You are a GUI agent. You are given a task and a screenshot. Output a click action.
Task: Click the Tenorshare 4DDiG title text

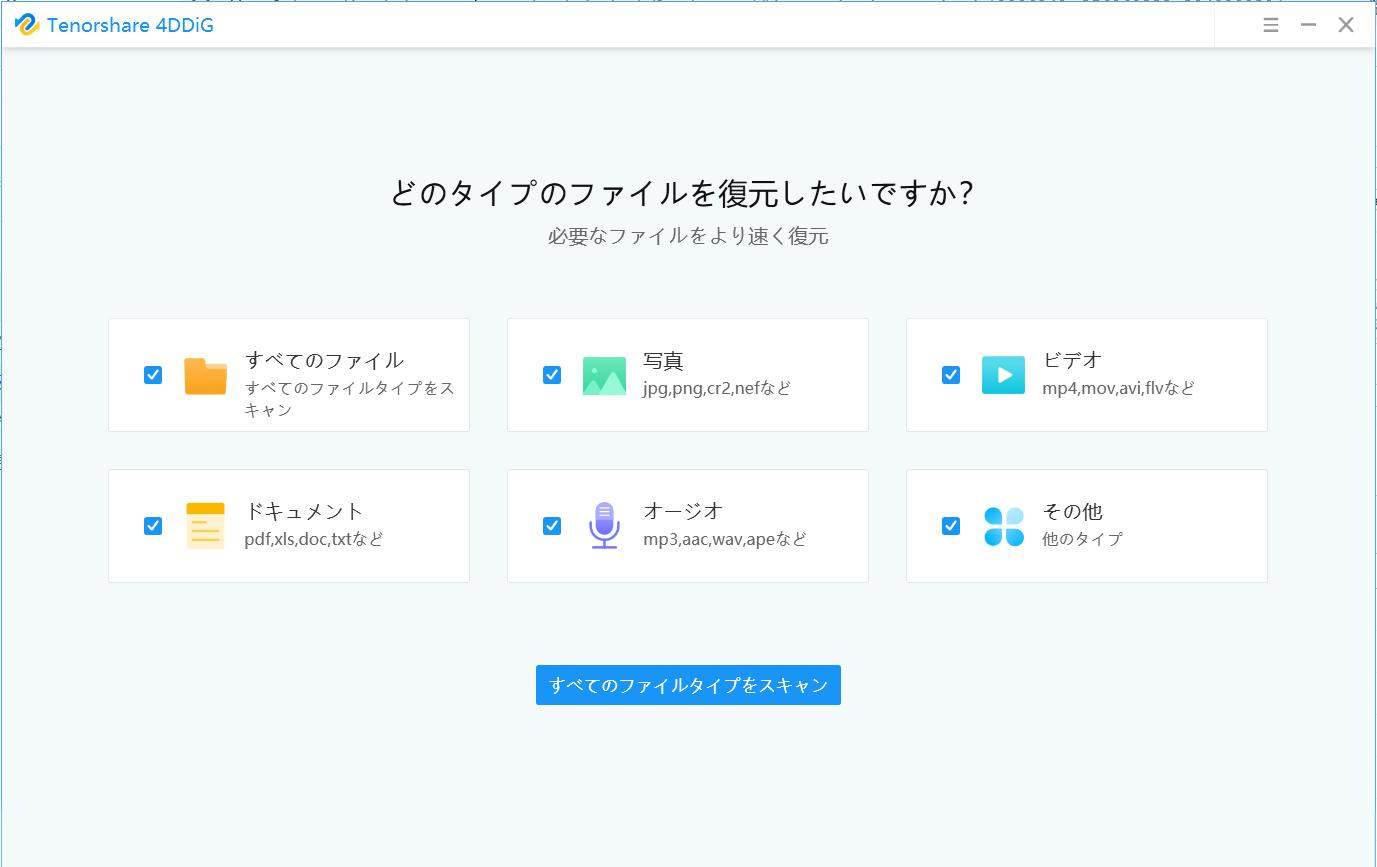[130, 25]
